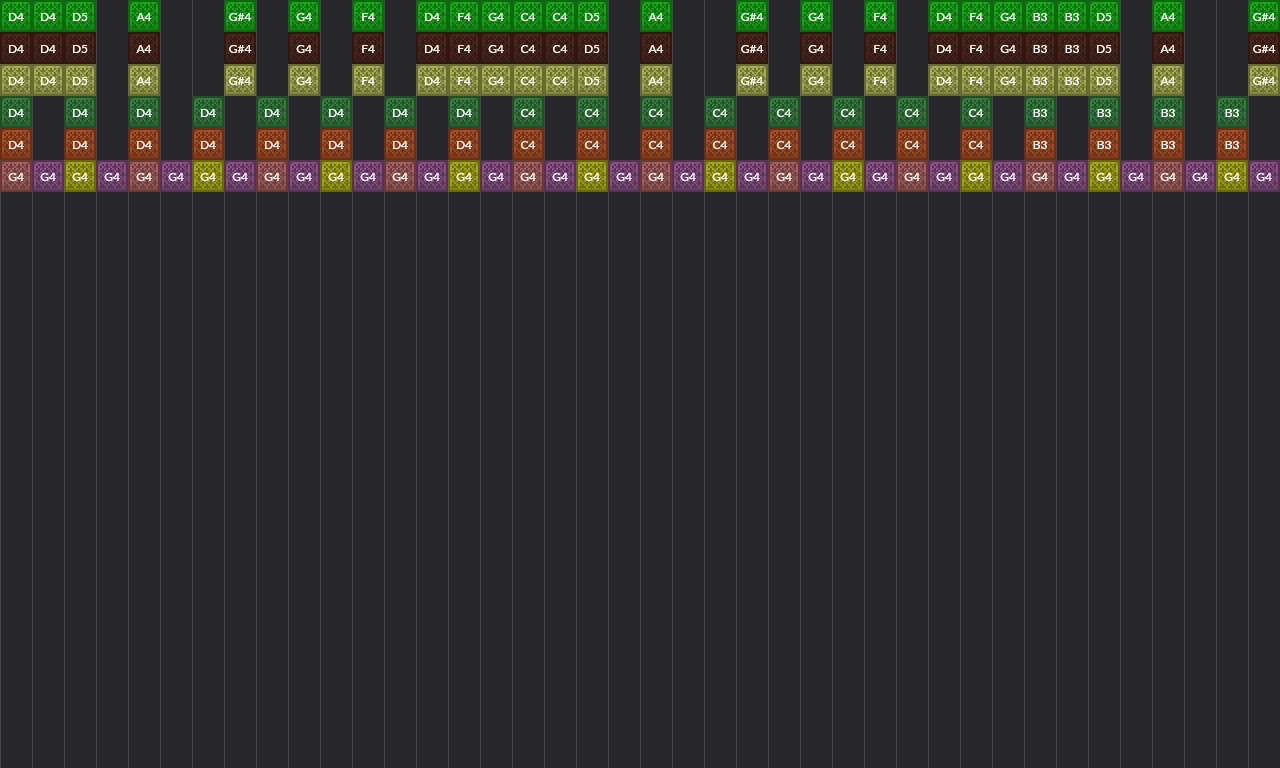Click the first C4 block in the orange row
1280x768 pixels.
528,145
